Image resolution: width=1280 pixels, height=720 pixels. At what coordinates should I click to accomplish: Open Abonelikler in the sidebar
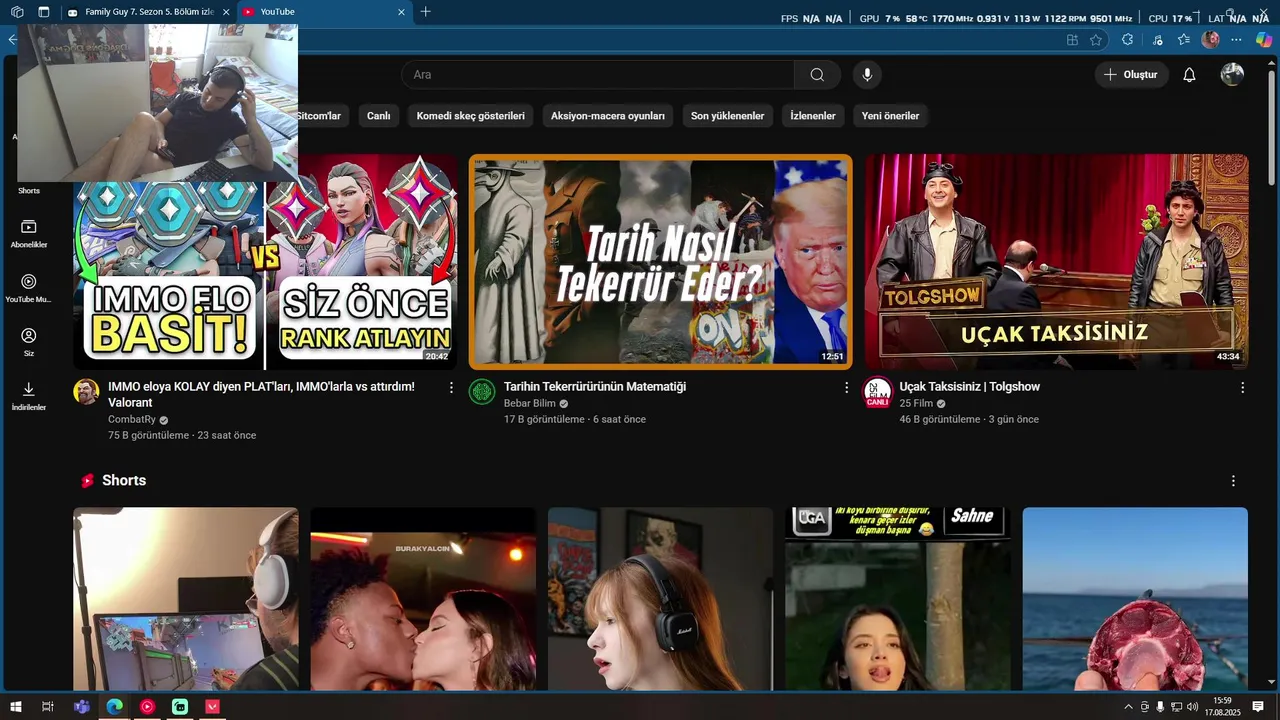pyautogui.click(x=29, y=234)
